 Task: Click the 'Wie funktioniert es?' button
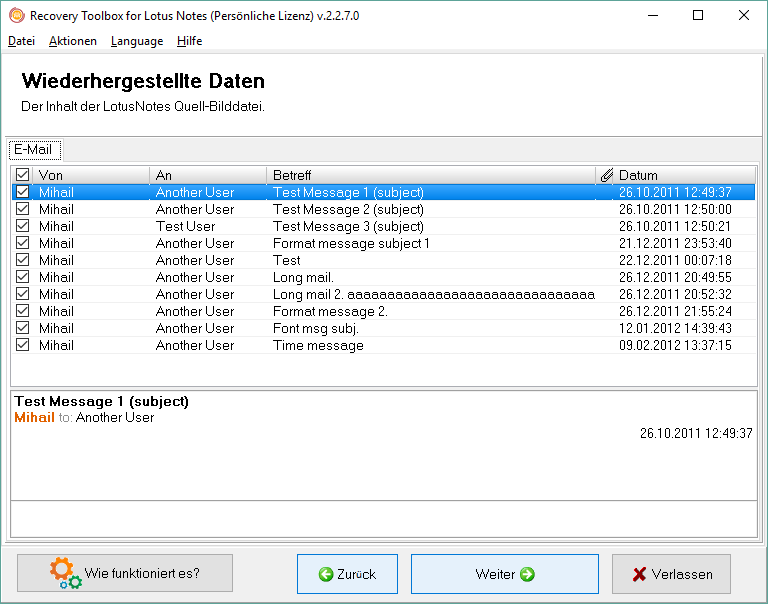coord(125,573)
